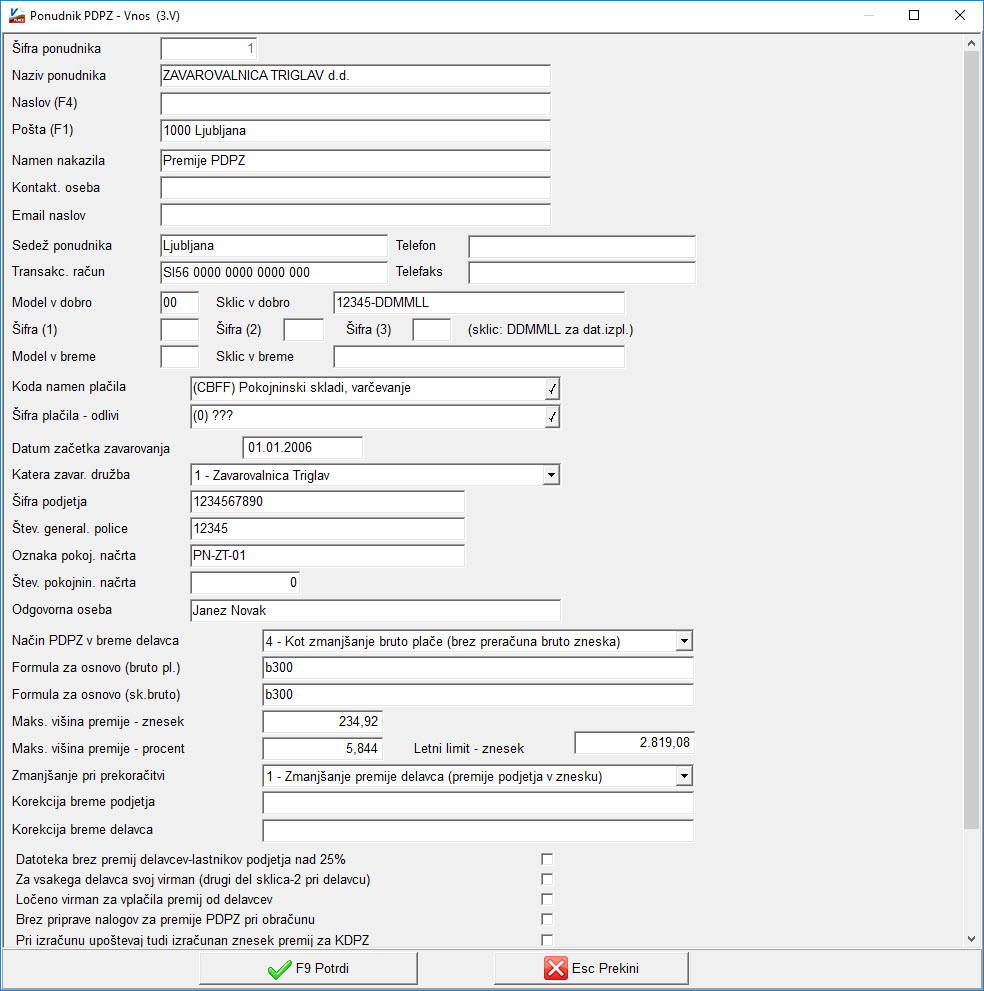Click the Šifra (2) field
The height and width of the screenshot is (991, 984).
pos(303,330)
